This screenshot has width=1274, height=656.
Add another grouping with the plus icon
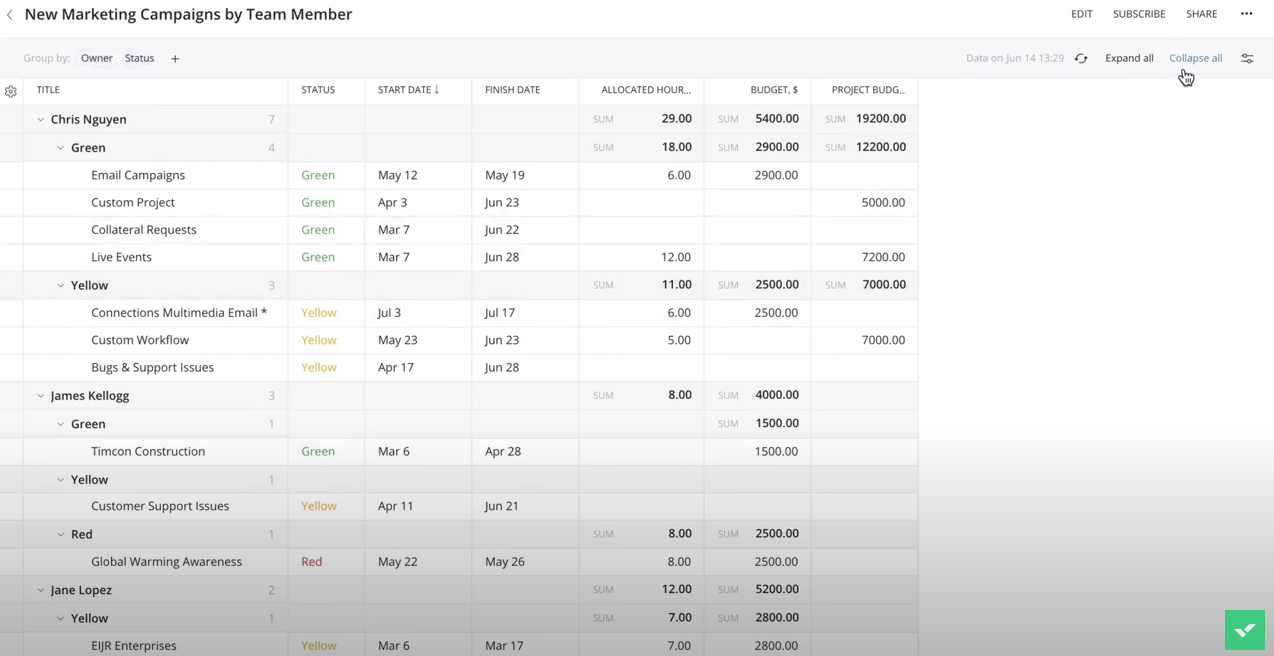pos(175,59)
